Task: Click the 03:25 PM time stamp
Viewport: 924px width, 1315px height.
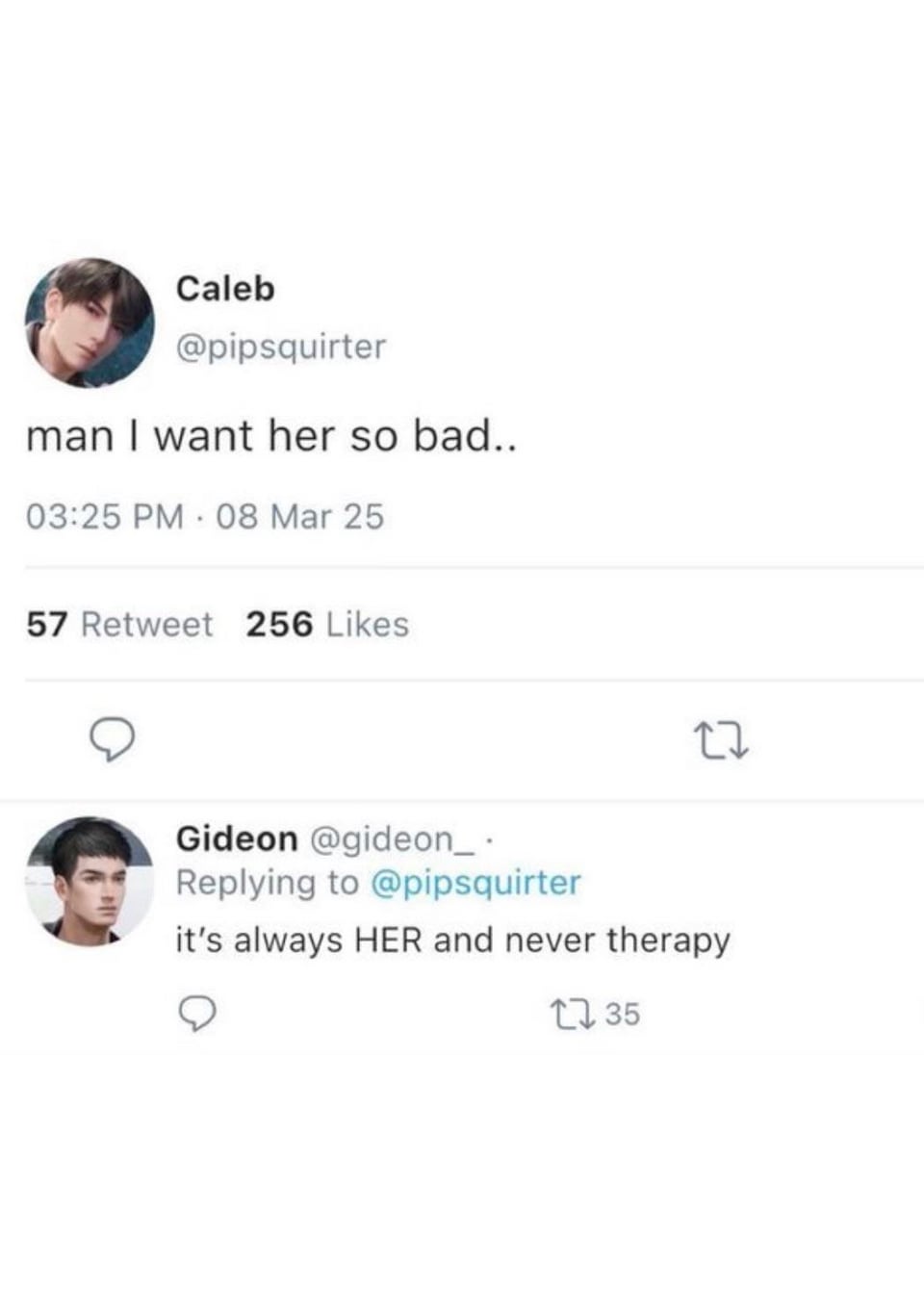Action: coord(104,517)
